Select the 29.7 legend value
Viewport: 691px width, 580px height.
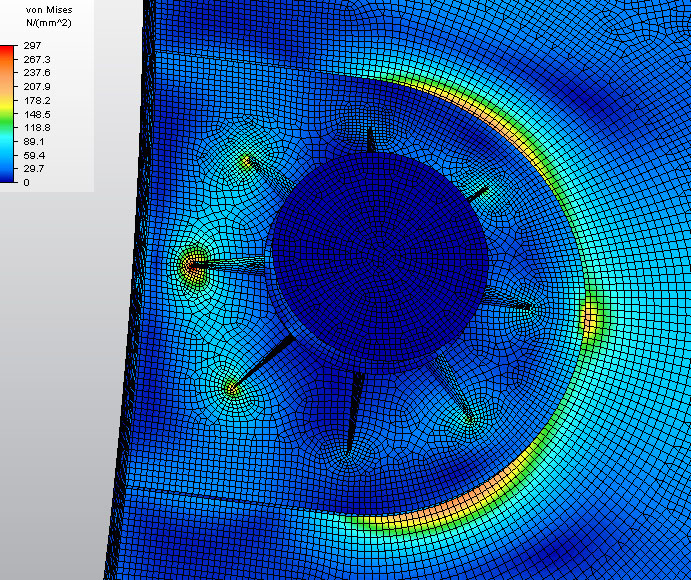(x=35, y=169)
